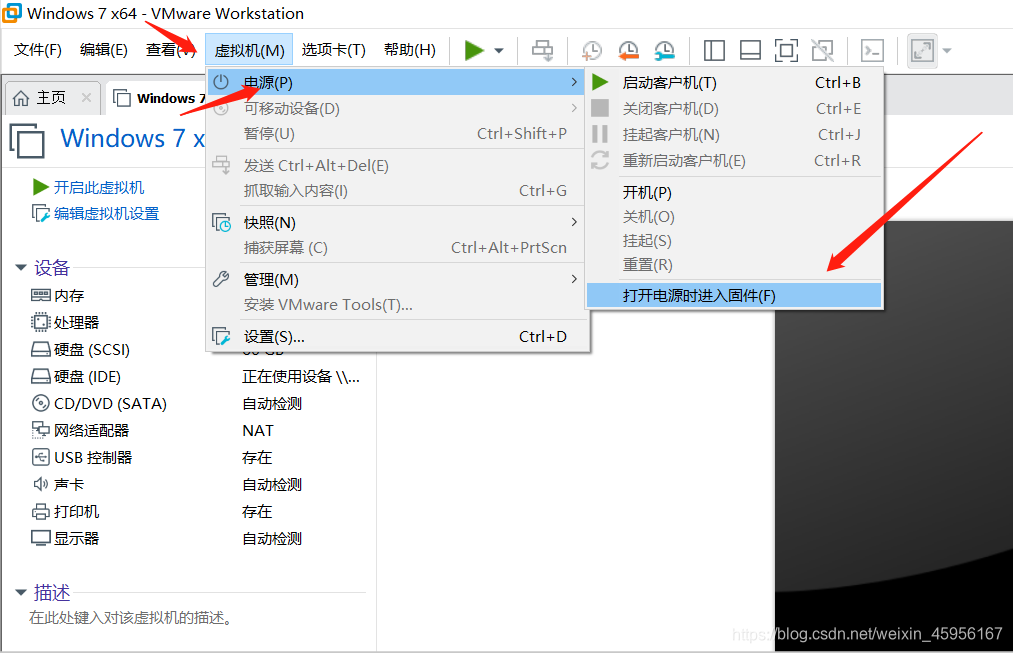Click the send Ctrl+Alt+Del toolbar icon
Image resolution: width=1013 pixels, height=653 pixels.
coord(542,50)
